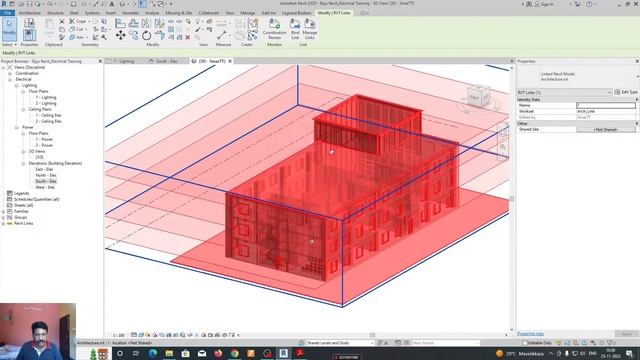The height and width of the screenshot is (360, 640).
Task: Toggle the Editable Only checkbox
Action: tap(525, 343)
